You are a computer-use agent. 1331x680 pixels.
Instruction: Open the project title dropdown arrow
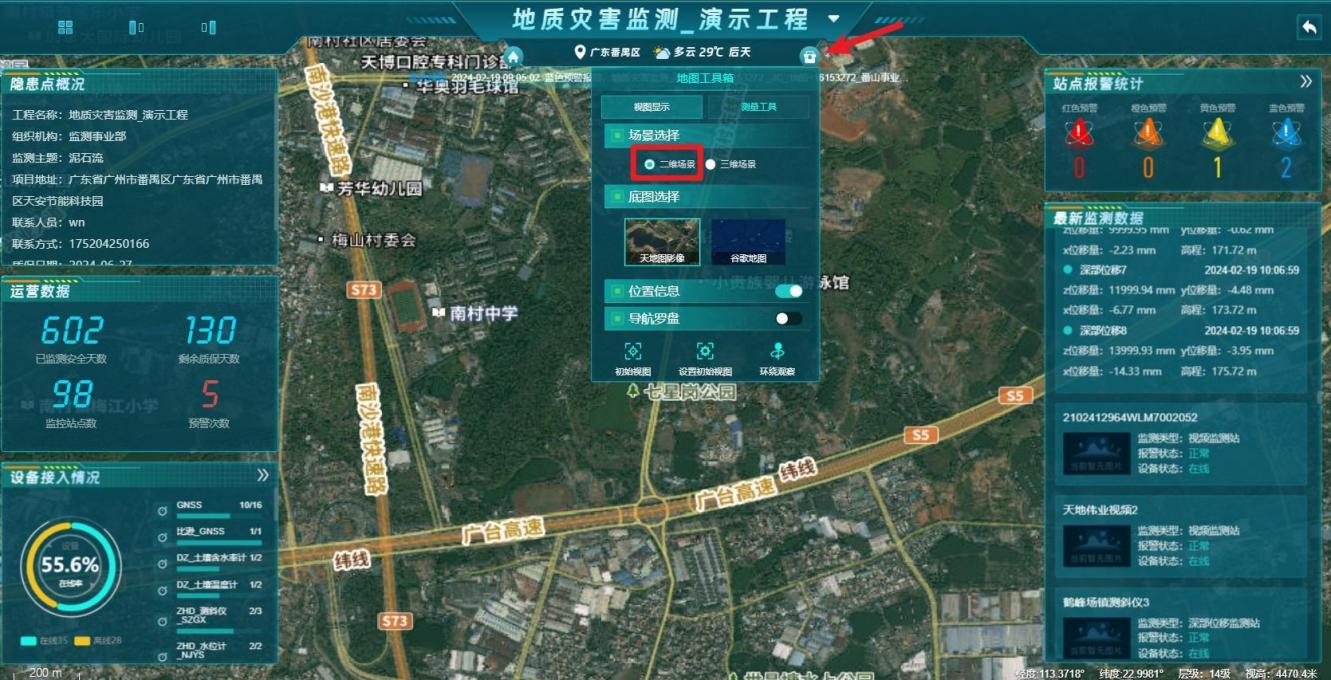click(834, 19)
